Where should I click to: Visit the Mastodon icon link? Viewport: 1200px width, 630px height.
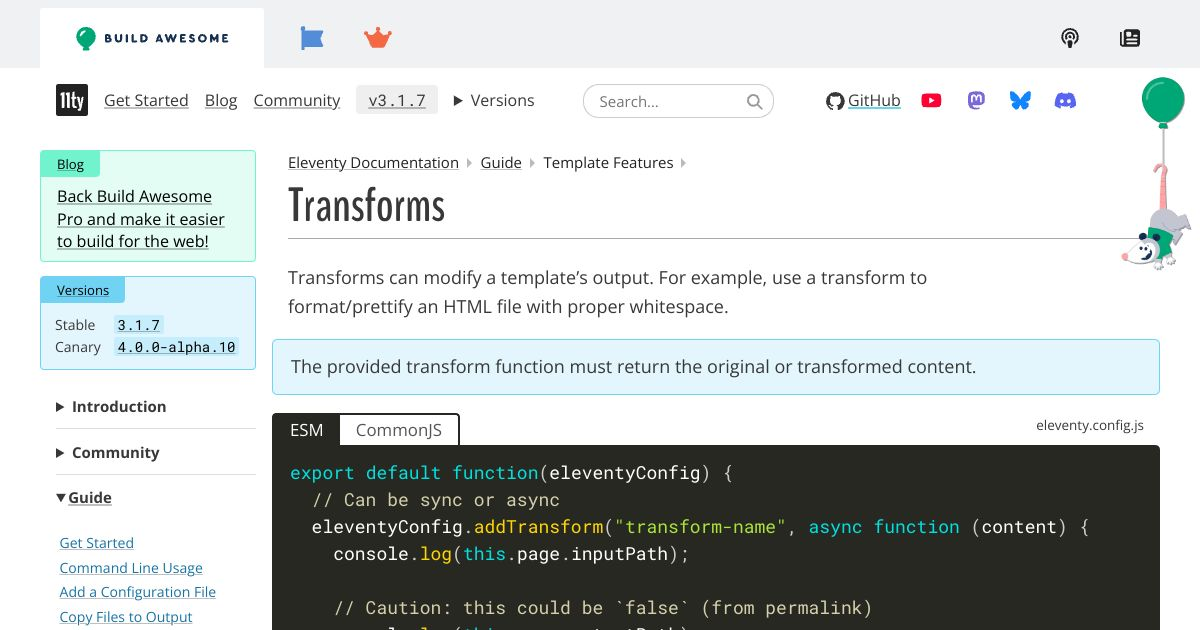[977, 100]
